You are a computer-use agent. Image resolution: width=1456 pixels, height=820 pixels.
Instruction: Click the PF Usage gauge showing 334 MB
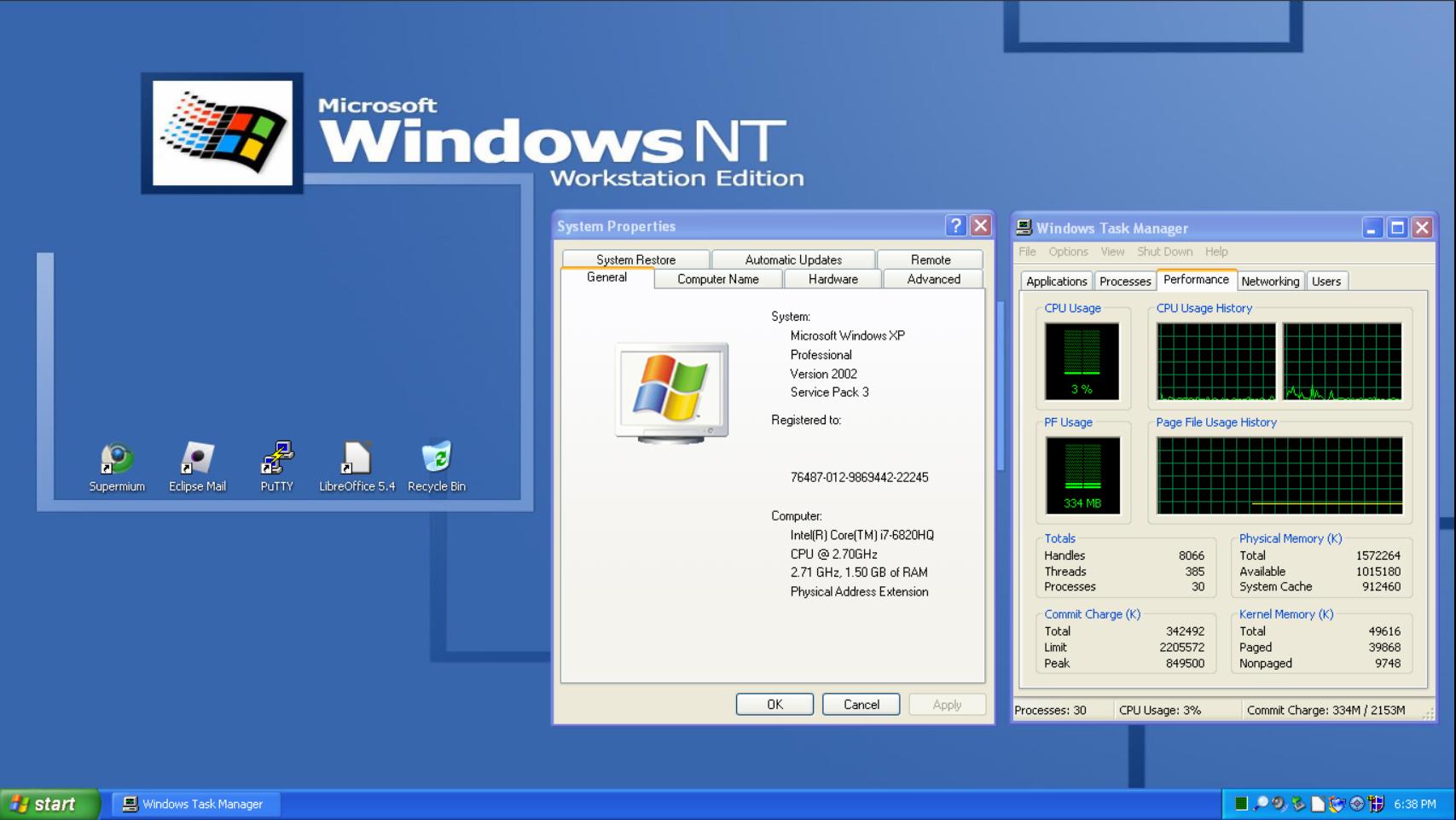1082,475
